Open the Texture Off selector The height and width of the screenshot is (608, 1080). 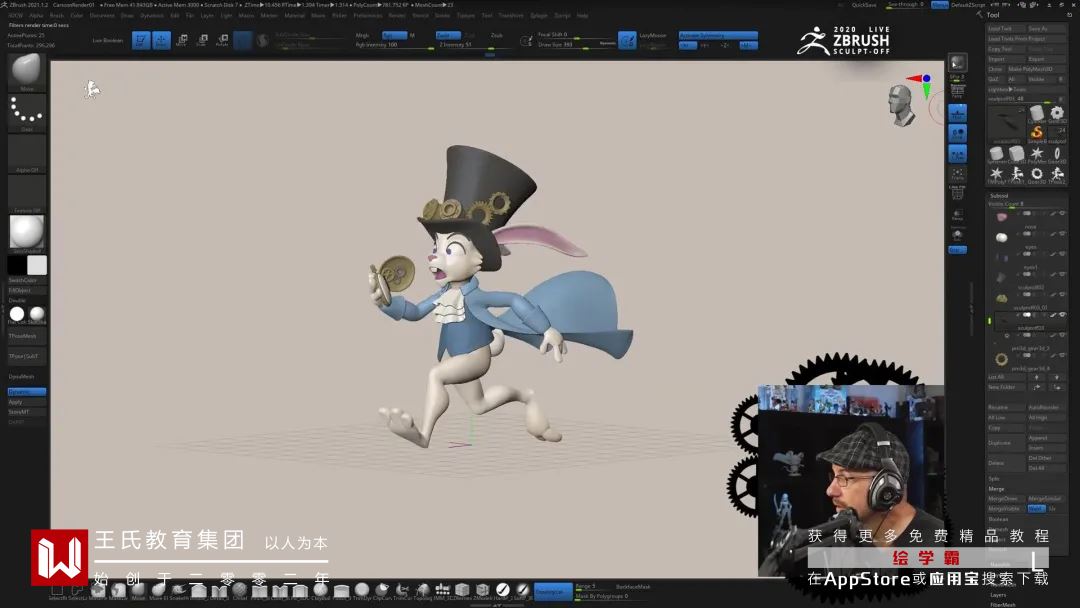click(26, 193)
